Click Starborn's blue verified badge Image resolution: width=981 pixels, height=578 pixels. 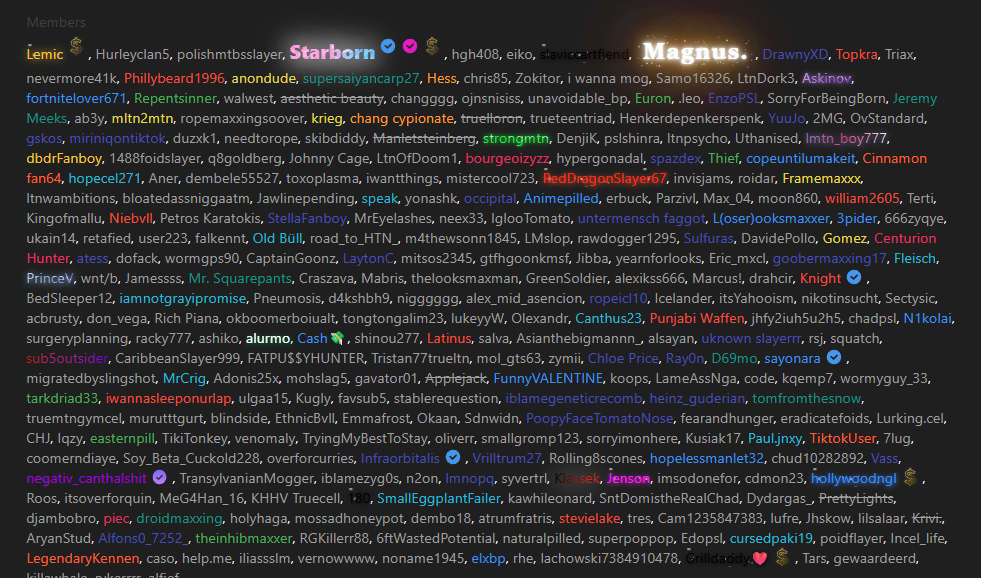tap(388, 46)
